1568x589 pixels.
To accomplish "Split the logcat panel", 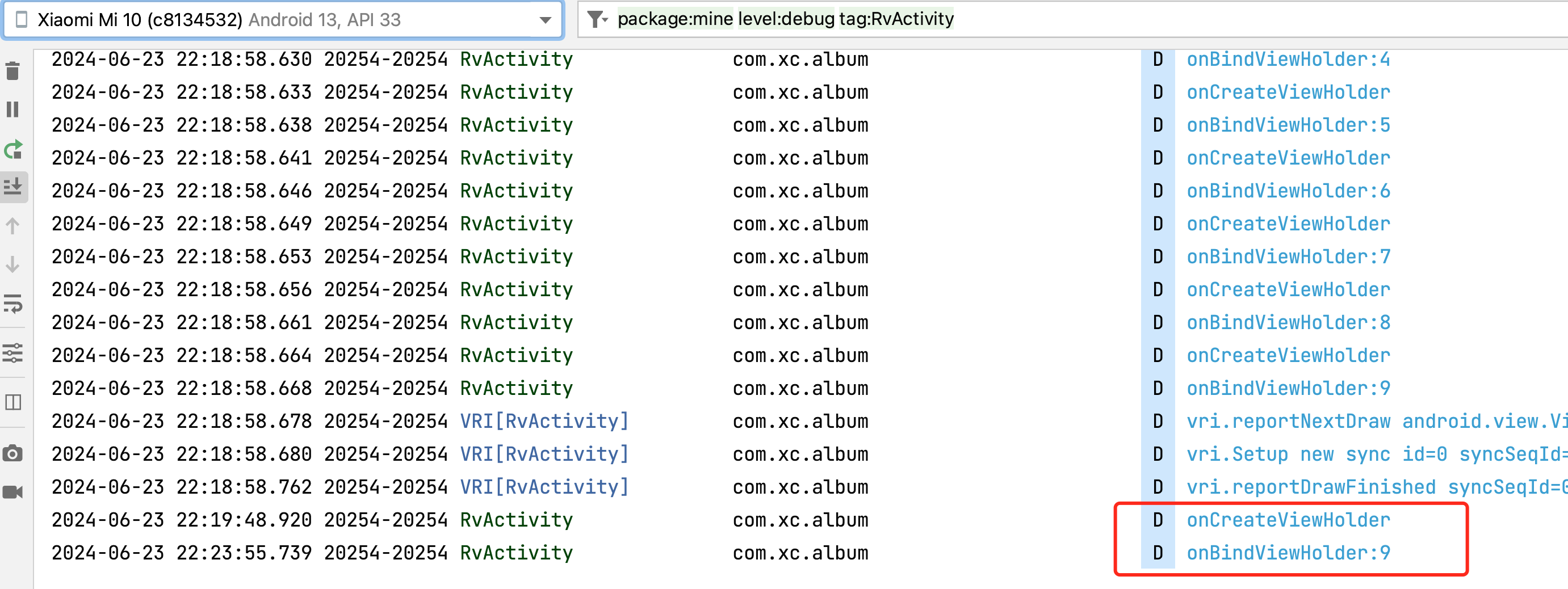I will (x=13, y=402).
